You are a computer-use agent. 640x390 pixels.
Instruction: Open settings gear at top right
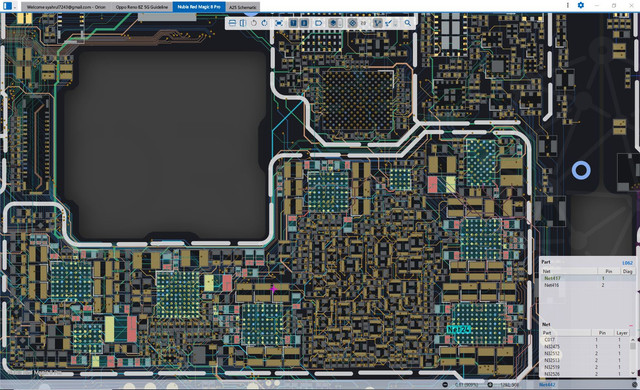click(581, 5)
